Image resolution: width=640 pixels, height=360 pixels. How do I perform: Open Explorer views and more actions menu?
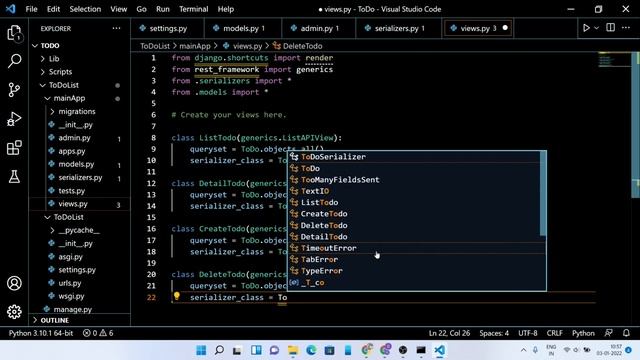[x=116, y=28]
